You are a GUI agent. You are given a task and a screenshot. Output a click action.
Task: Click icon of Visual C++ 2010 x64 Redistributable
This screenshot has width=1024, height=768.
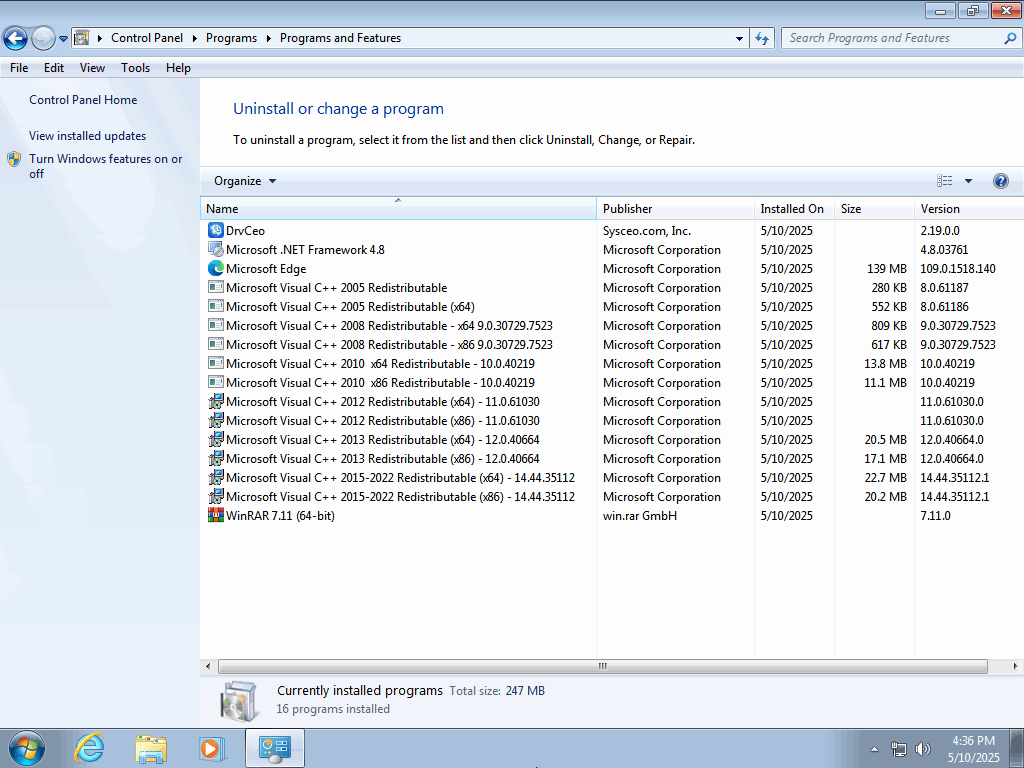216,363
